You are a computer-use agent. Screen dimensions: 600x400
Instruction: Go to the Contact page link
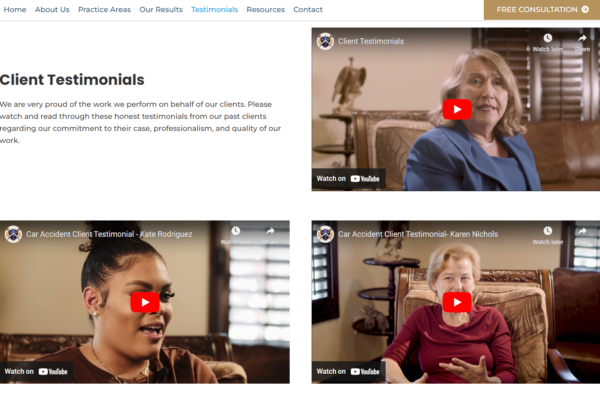tap(308, 10)
